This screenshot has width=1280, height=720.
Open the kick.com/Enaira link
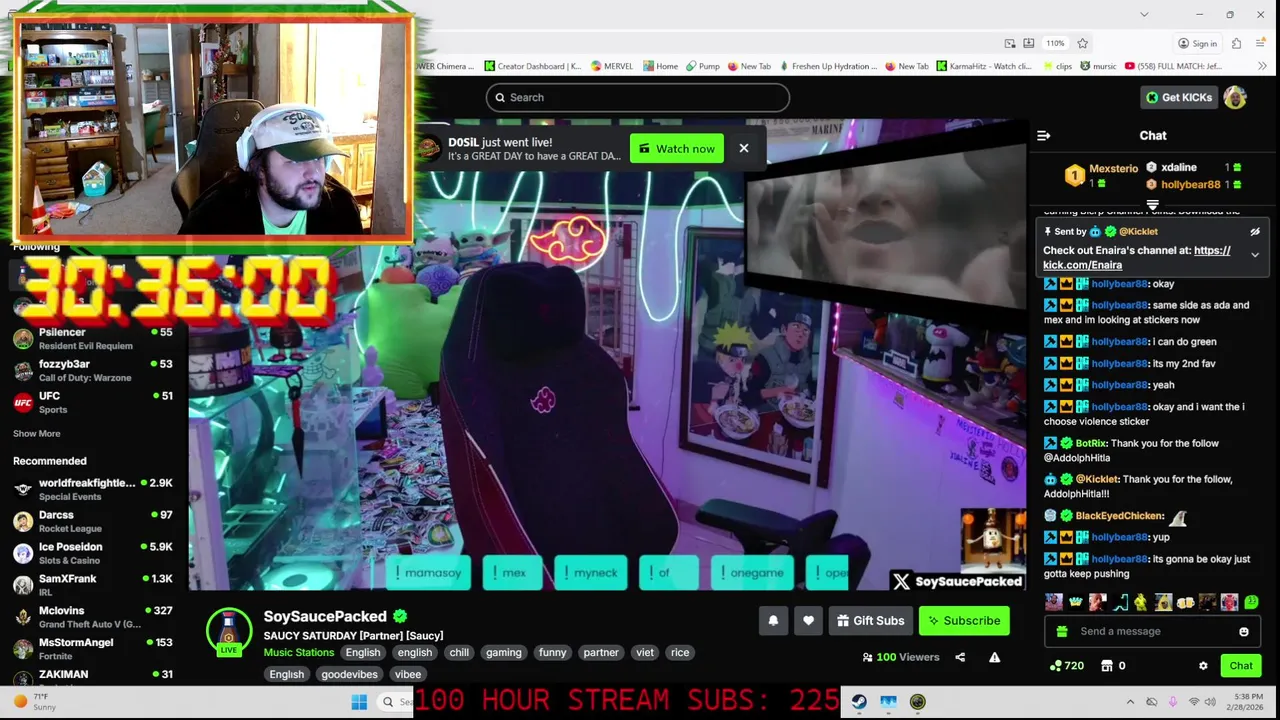(x=1137, y=258)
